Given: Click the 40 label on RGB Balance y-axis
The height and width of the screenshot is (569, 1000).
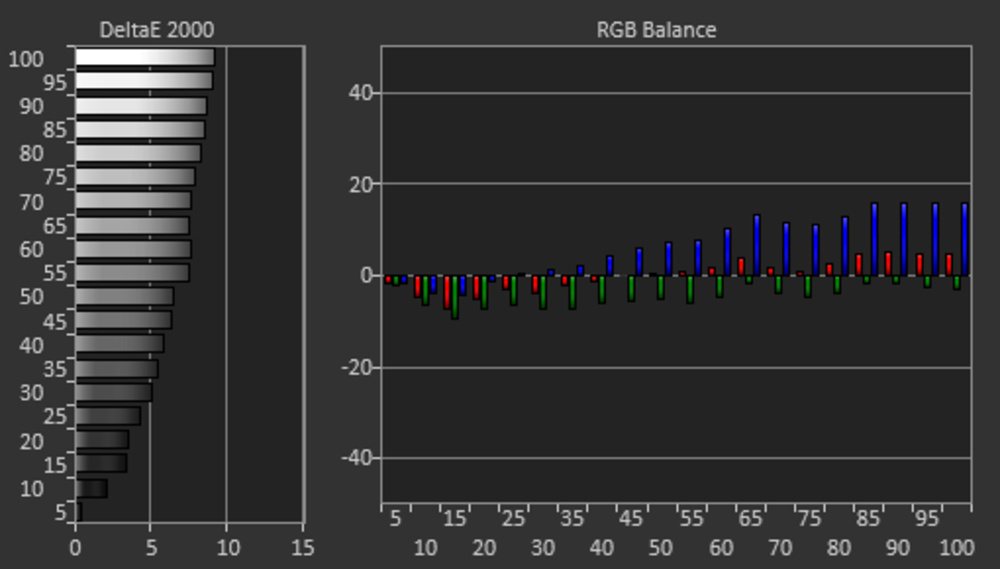Looking at the screenshot, I should pyautogui.click(x=360, y=93).
